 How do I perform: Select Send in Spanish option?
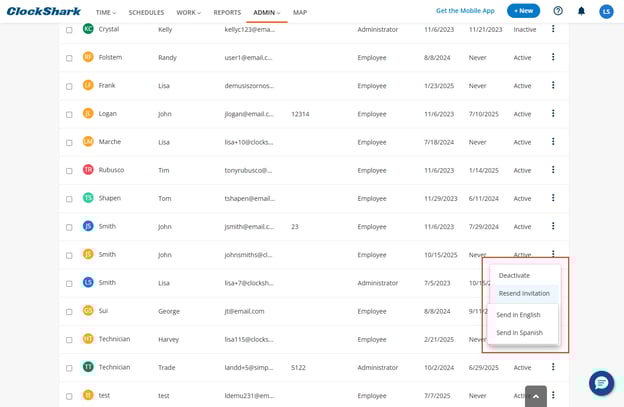point(519,332)
